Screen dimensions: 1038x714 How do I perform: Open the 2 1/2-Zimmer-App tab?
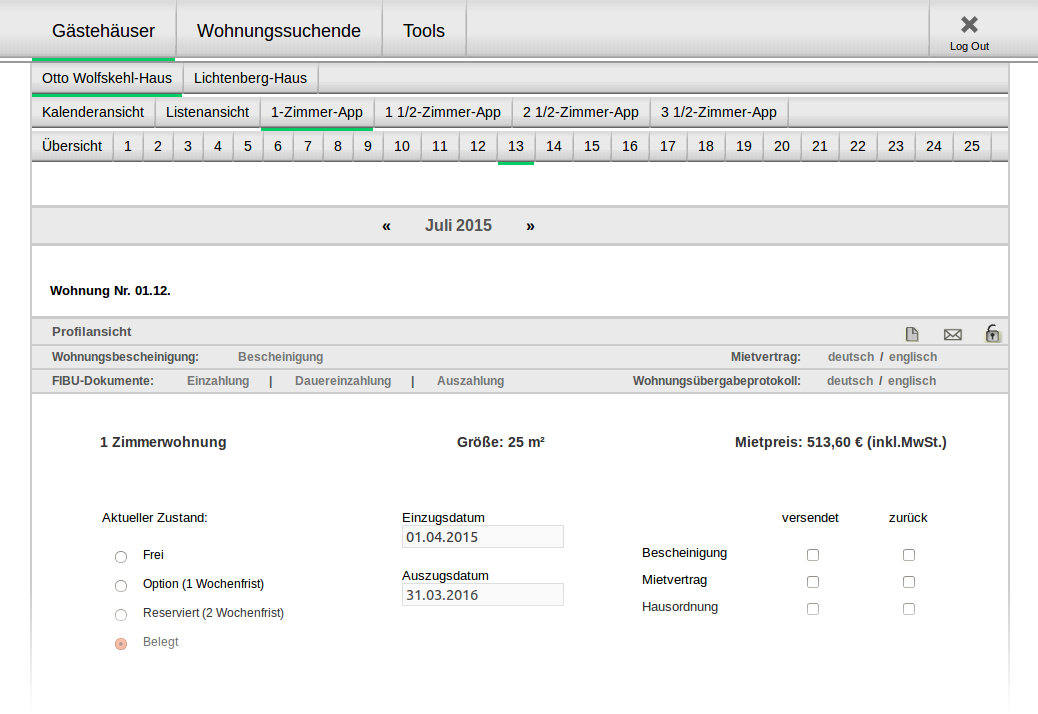pos(580,112)
